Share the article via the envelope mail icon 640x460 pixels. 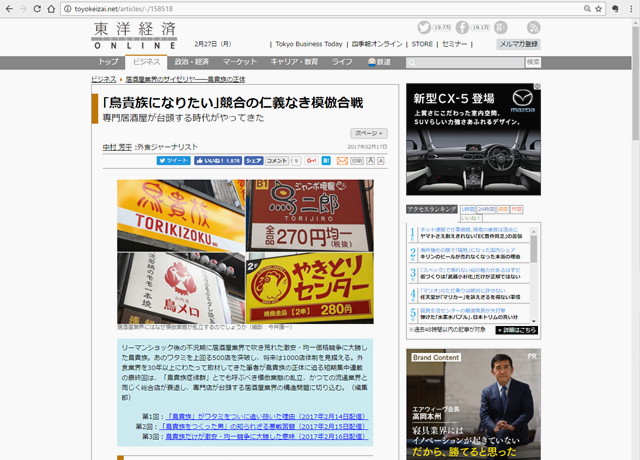pyautogui.click(x=342, y=160)
